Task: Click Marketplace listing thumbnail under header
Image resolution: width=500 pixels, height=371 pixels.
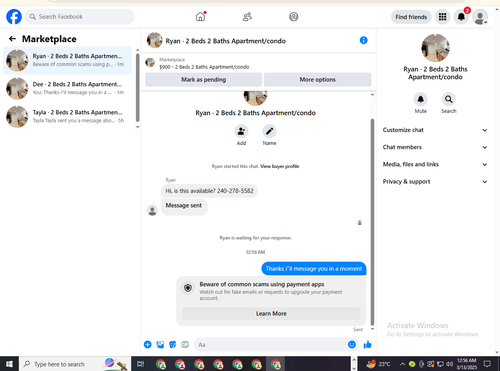Action: pyautogui.click(x=150, y=63)
